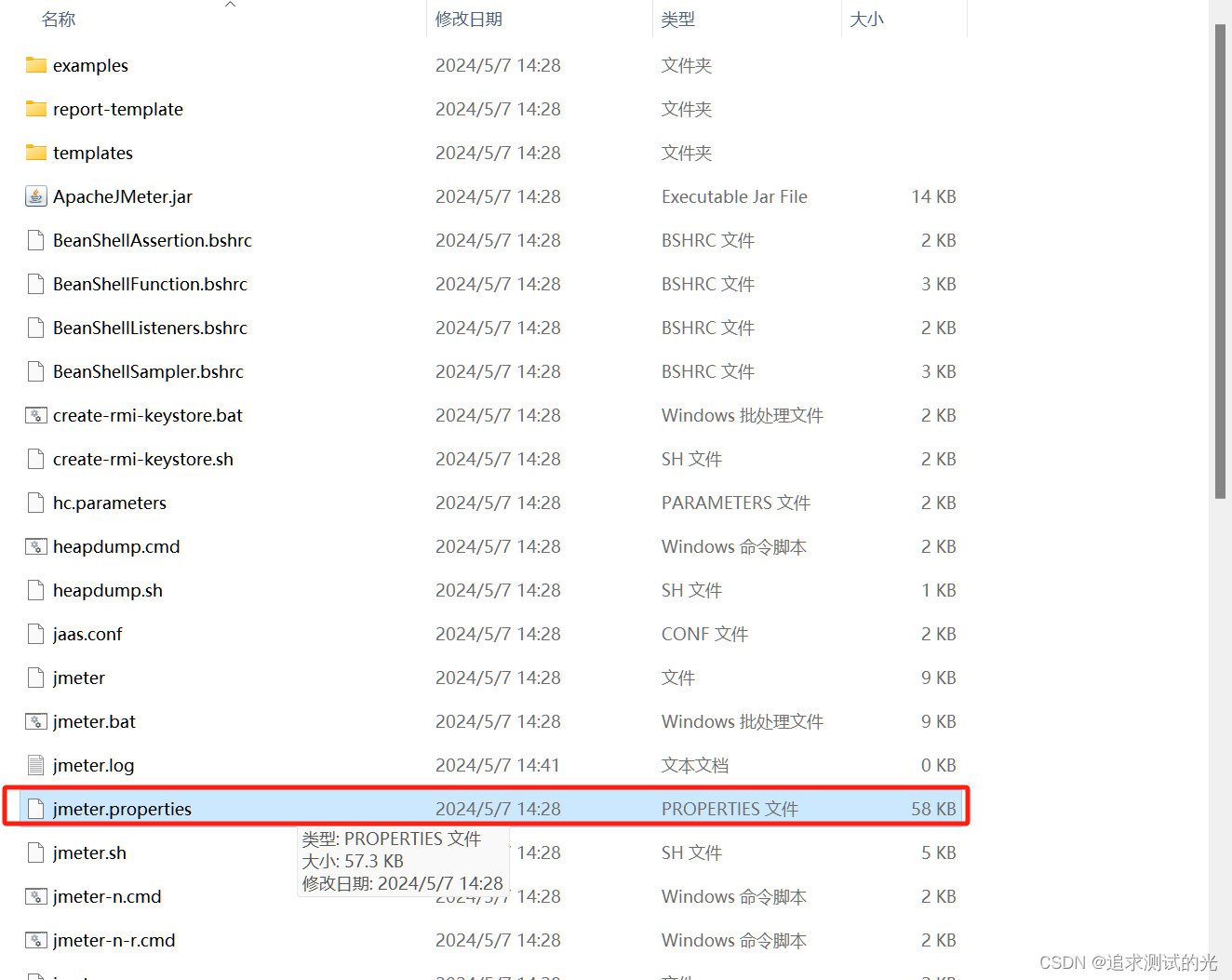Click jmeter.properties file icon
Image resolution: width=1232 pixels, height=980 pixels.
[35, 809]
